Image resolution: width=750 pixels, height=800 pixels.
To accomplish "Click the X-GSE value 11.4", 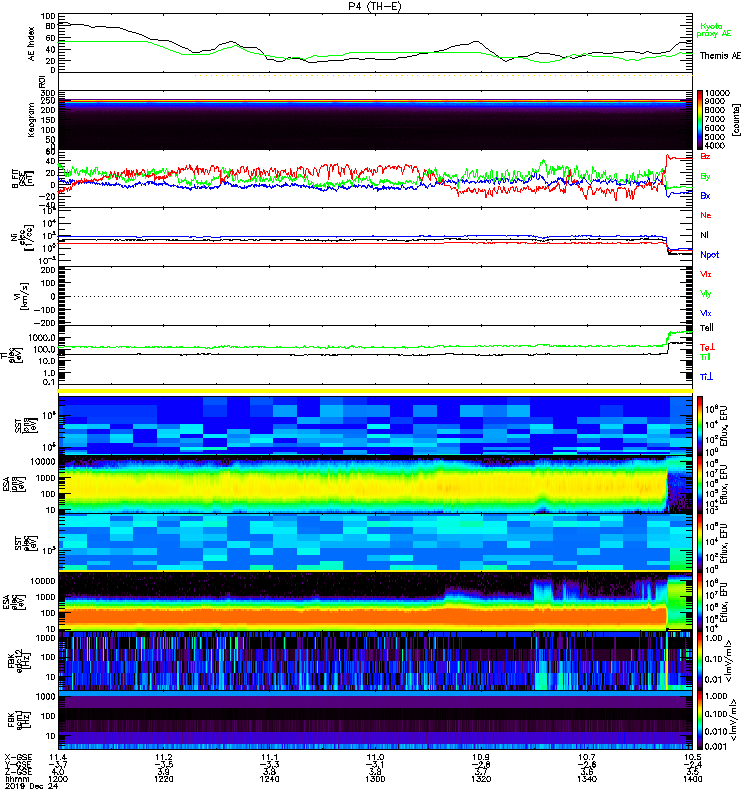I will click(58, 757).
